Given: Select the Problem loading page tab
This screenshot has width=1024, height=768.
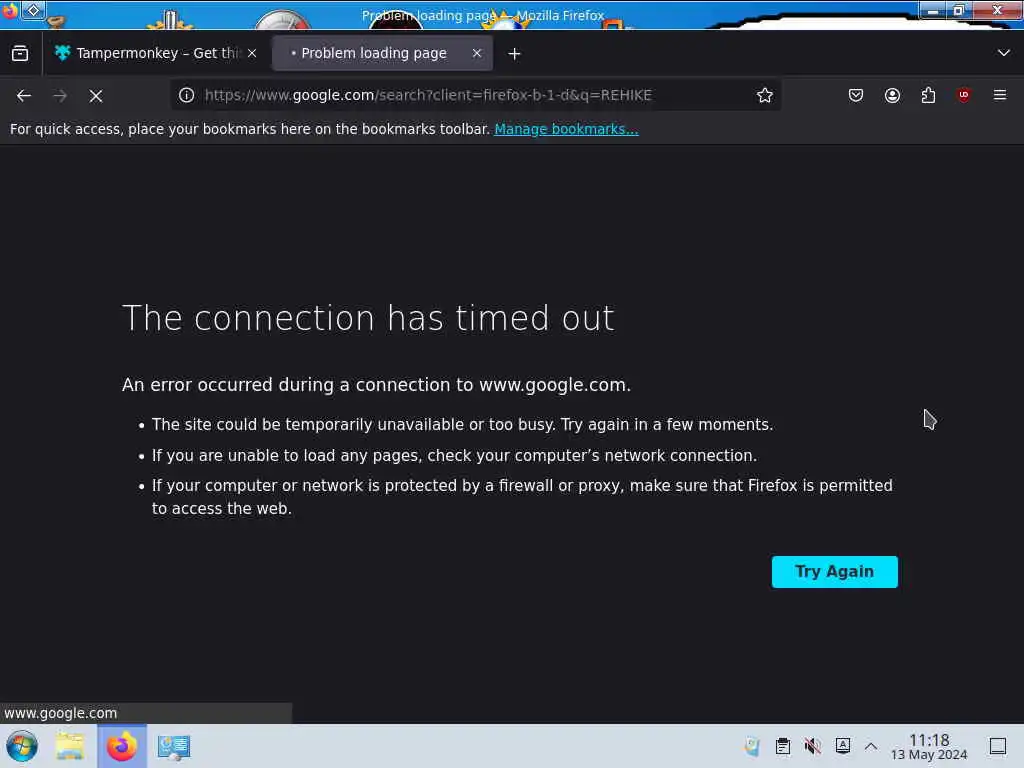Looking at the screenshot, I should click(382, 53).
